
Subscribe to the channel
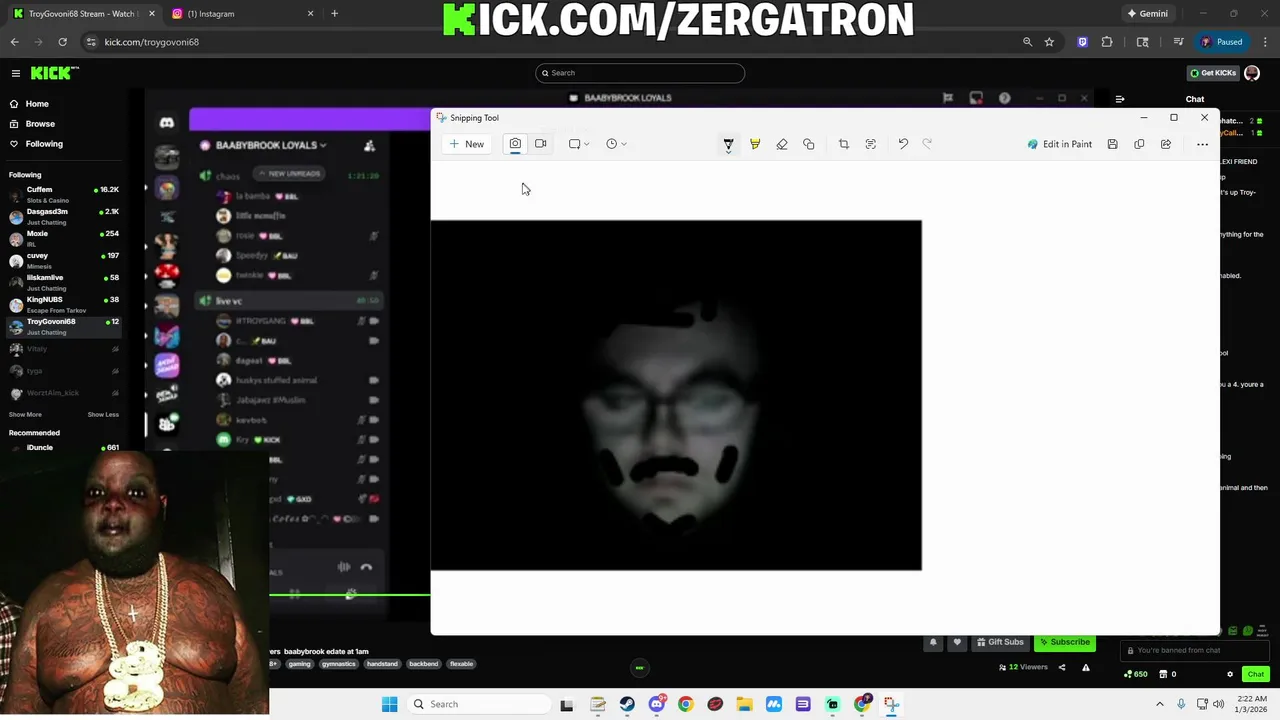1064,642
